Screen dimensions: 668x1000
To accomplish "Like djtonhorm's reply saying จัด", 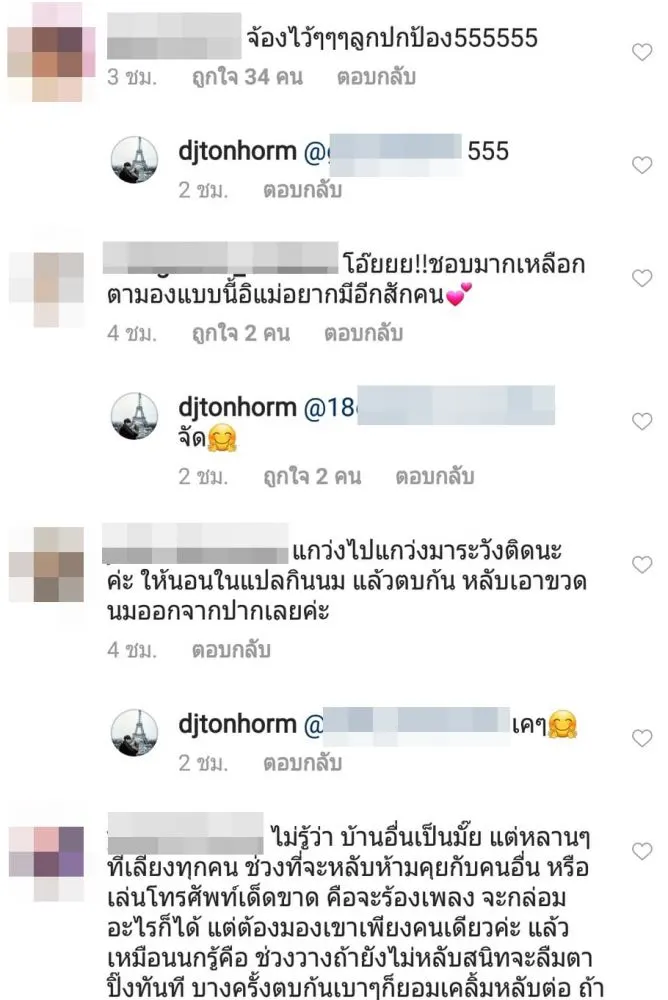I will pos(642,421).
